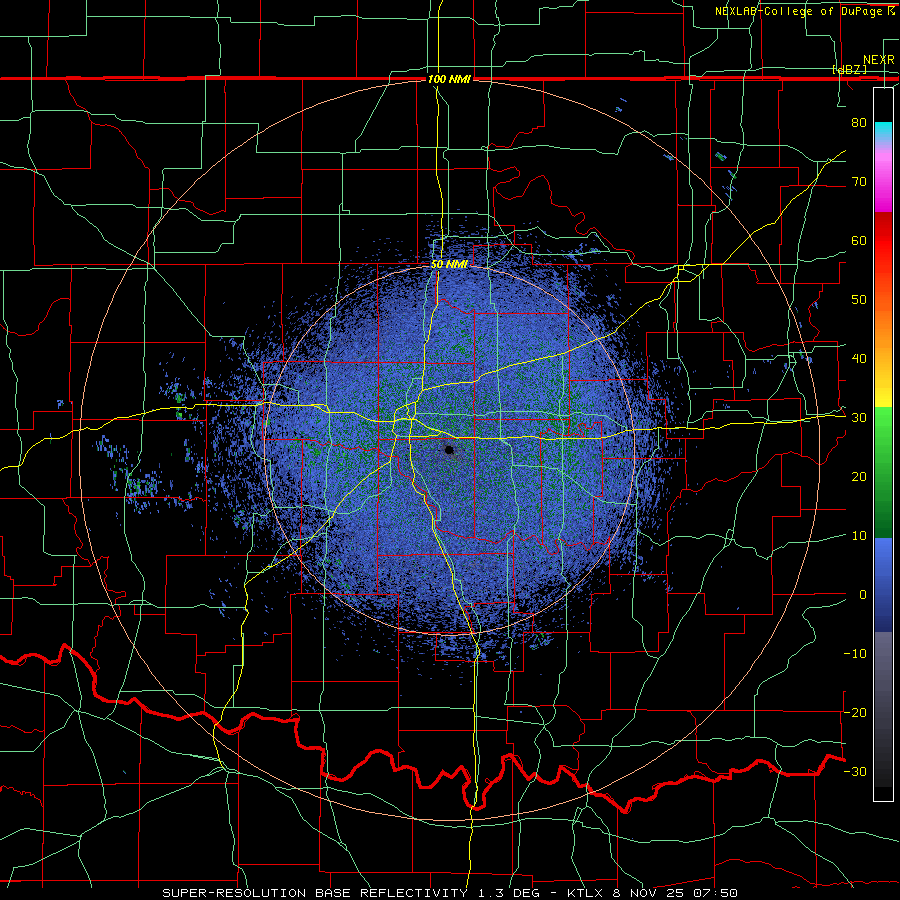900x900 pixels.
Task: Select the bottom reflectivity caption with KTLX timestamp
Action: (x=449, y=893)
